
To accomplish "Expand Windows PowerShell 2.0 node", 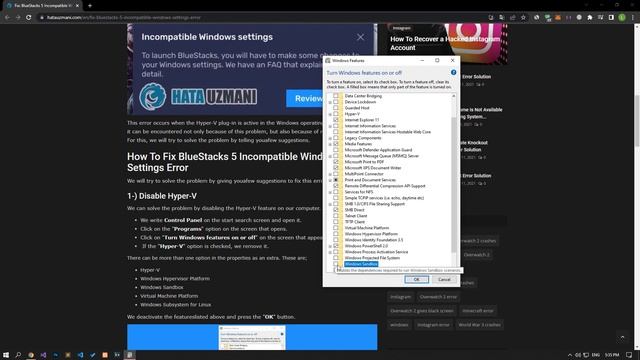I will [330, 246].
